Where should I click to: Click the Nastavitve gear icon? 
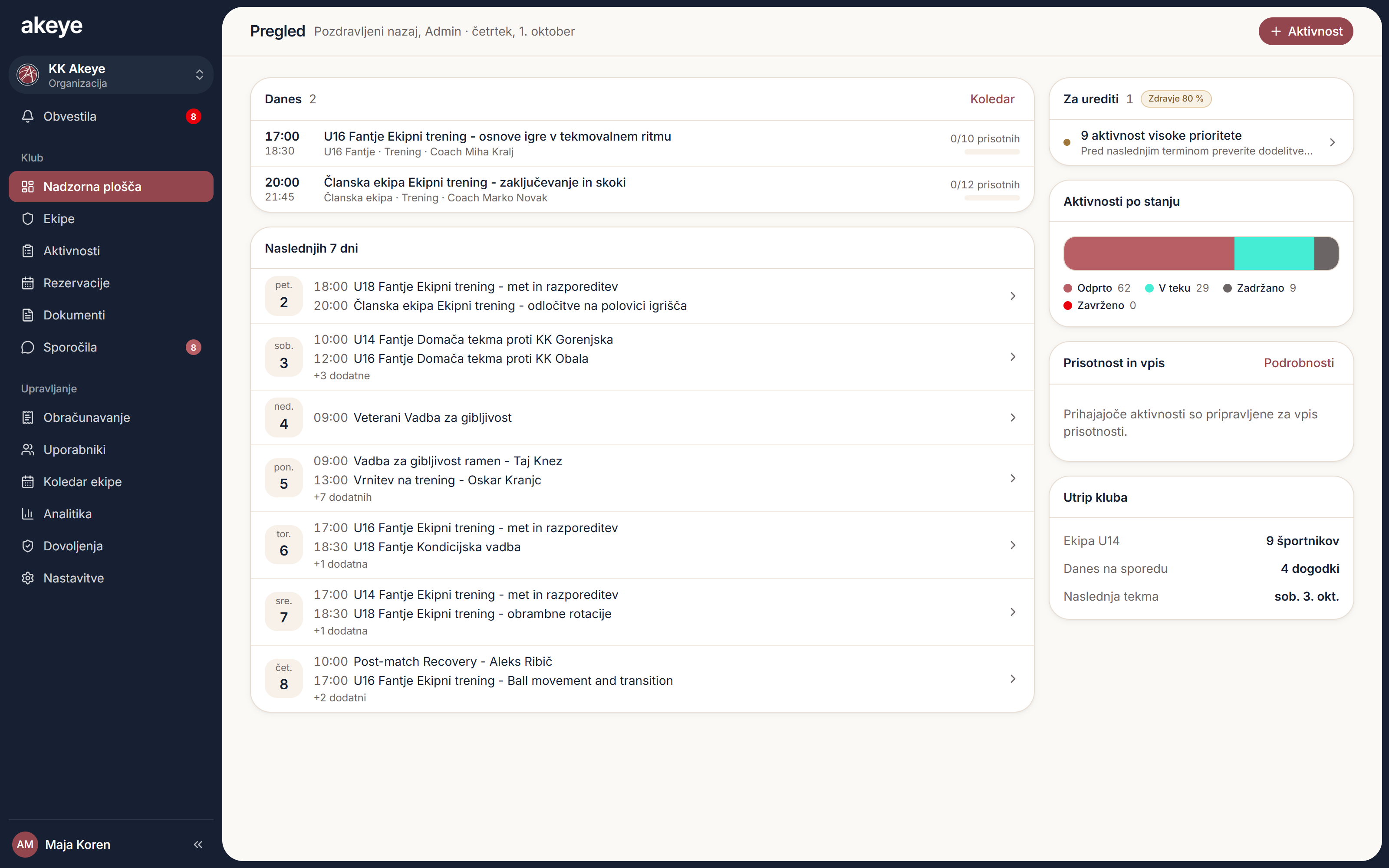point(27,578)
